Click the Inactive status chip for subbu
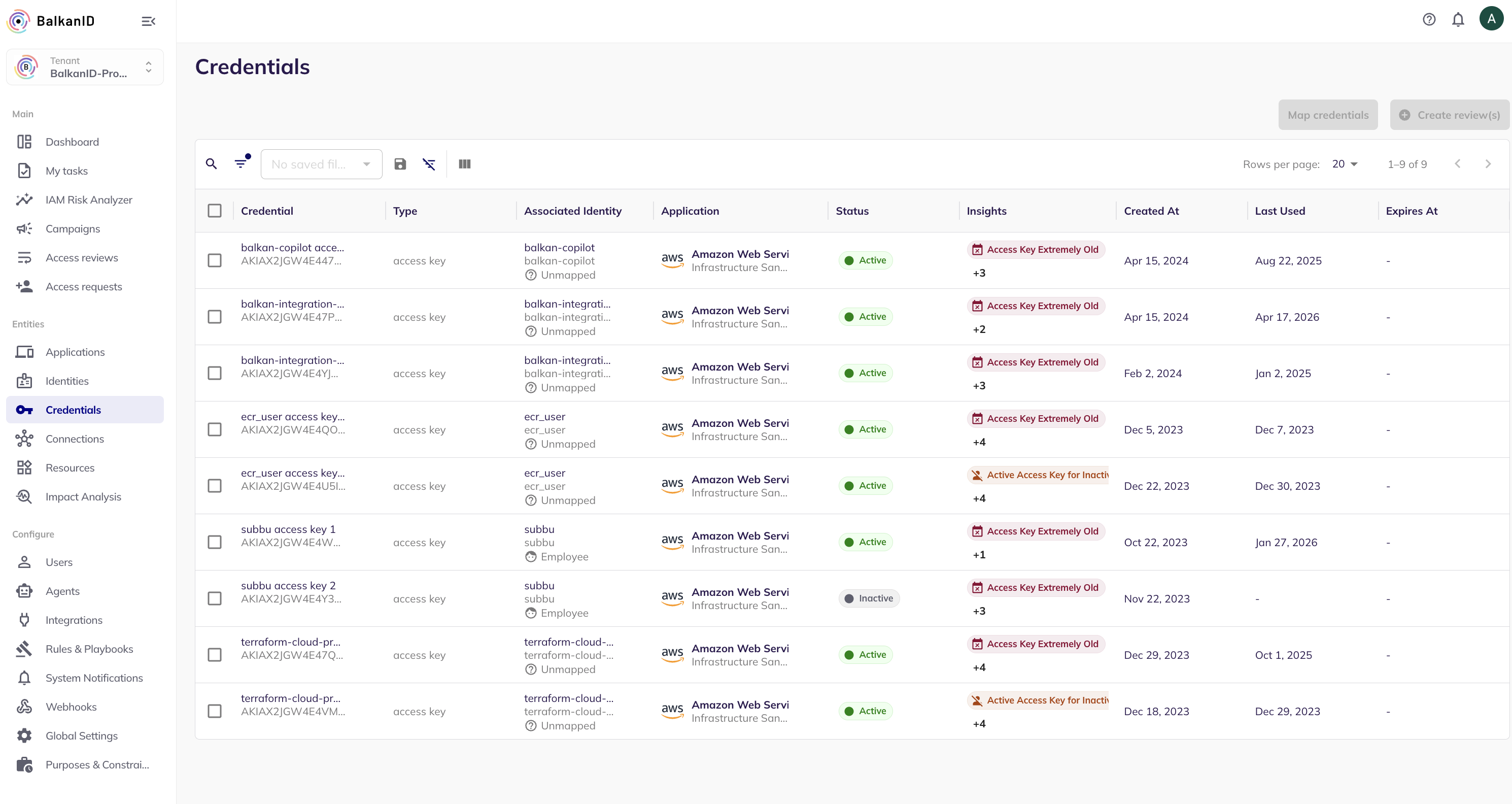 coord(869,598)
